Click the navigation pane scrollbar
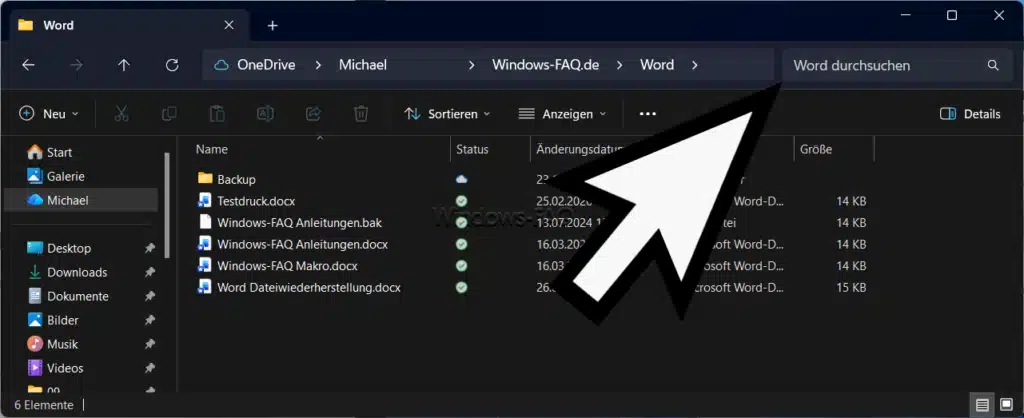This screenshot has width=1024, height=418. [167, 204]
